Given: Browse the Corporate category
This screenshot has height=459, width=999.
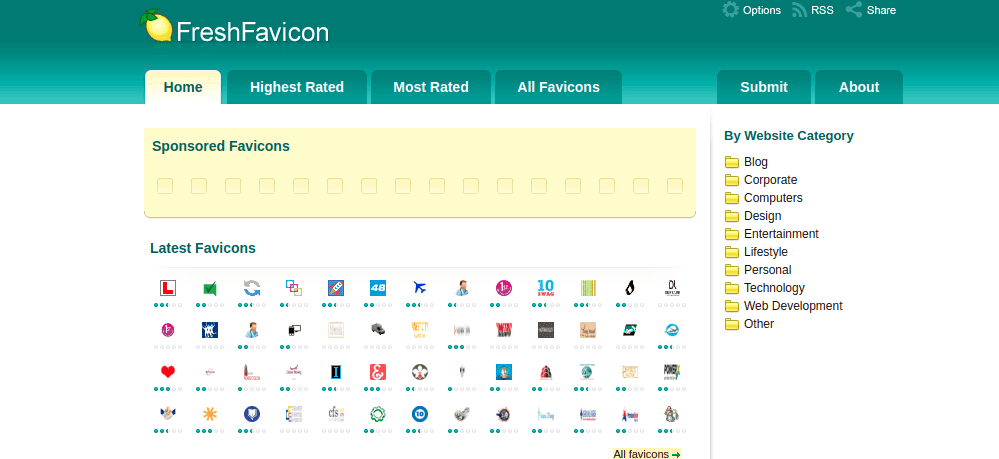Looking at the screenshot, I should point(770,180).
